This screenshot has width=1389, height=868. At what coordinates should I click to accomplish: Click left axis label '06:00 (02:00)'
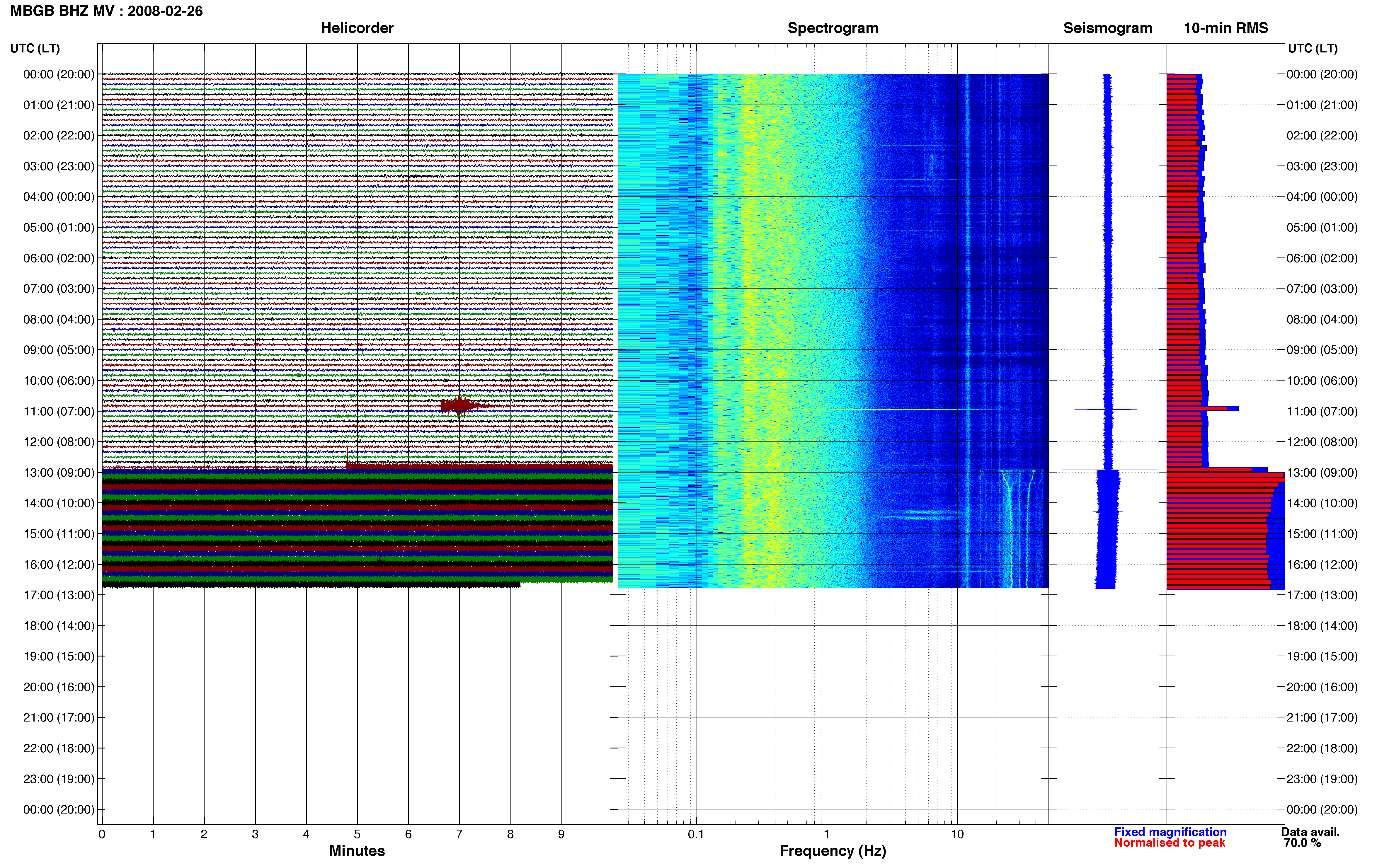[x=59, y=258]
